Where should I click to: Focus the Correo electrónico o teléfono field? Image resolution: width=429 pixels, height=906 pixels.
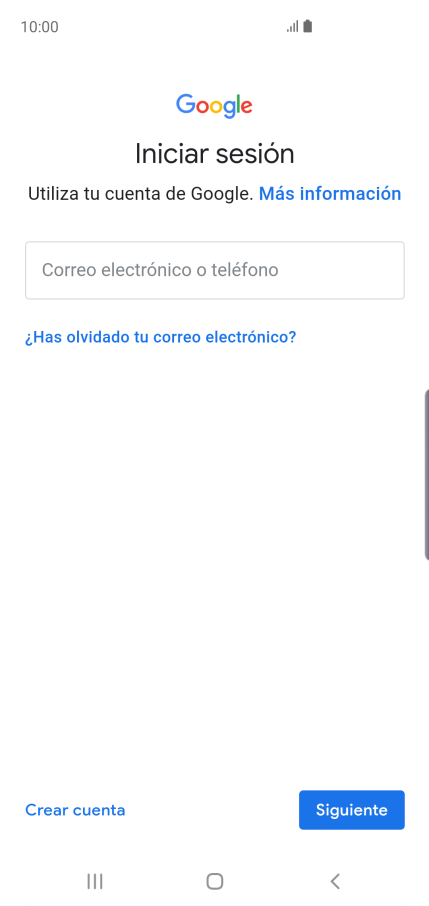click(214, 270)
